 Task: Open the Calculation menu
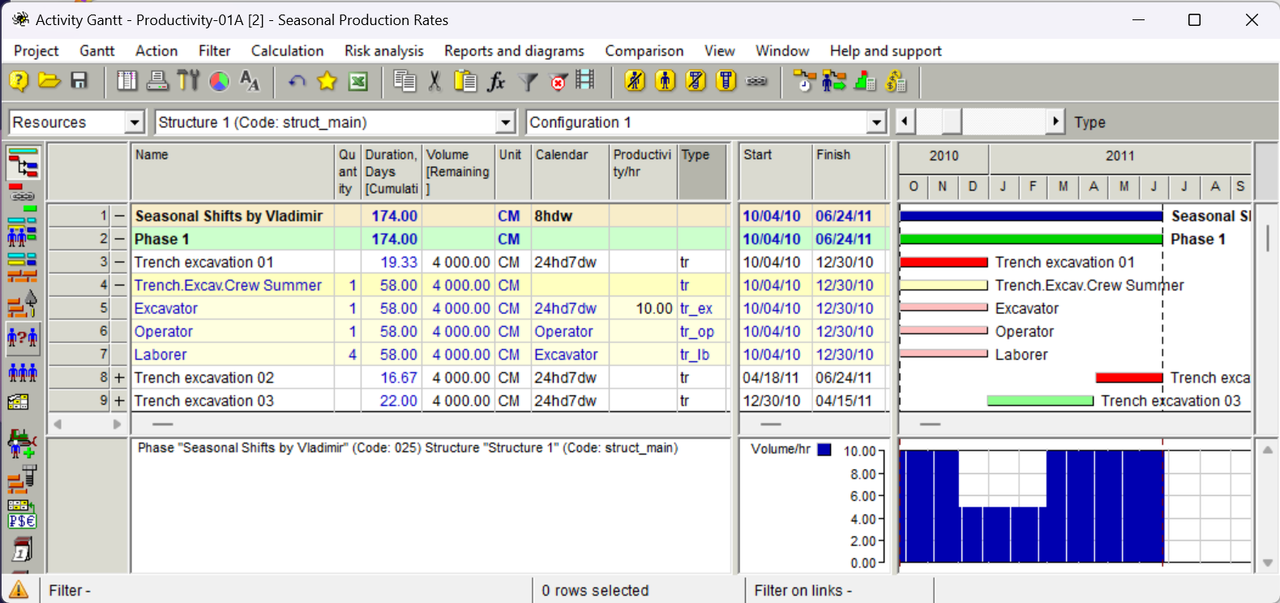[x=287, y=51]
